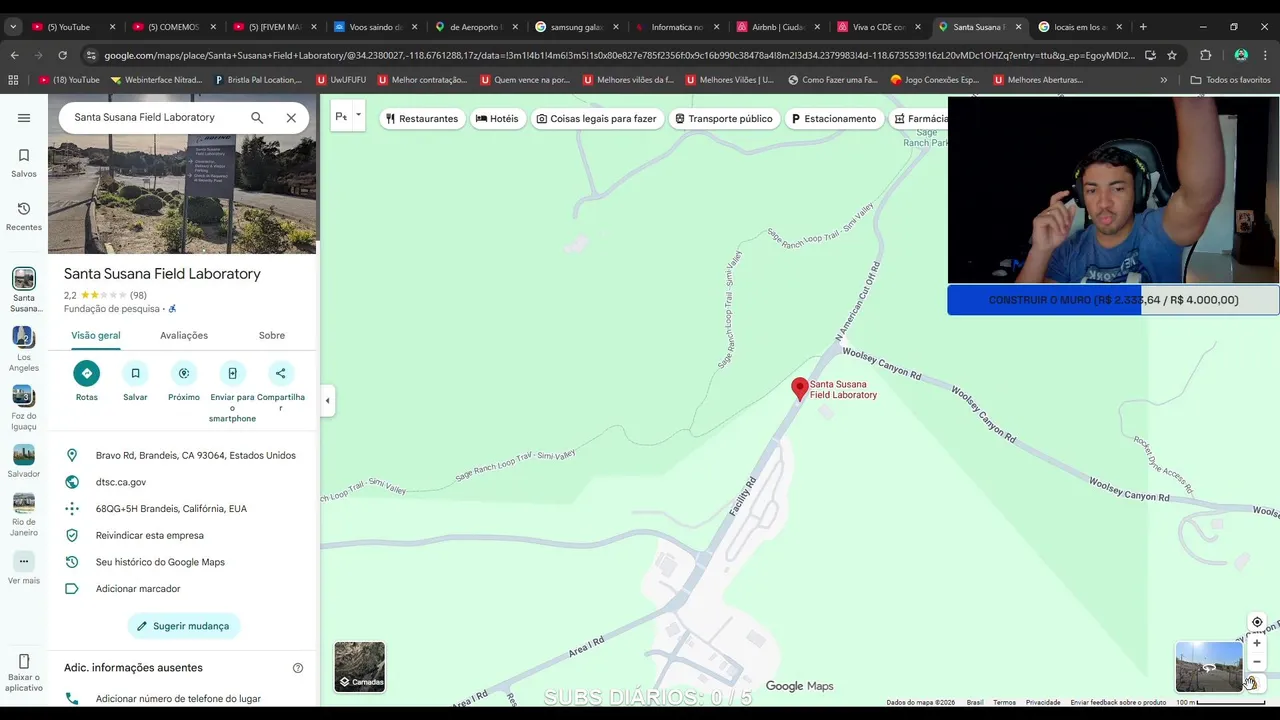Screen dimensions: 1280x720
Task: Click the missing info help icon
Action: pos(298,668)
